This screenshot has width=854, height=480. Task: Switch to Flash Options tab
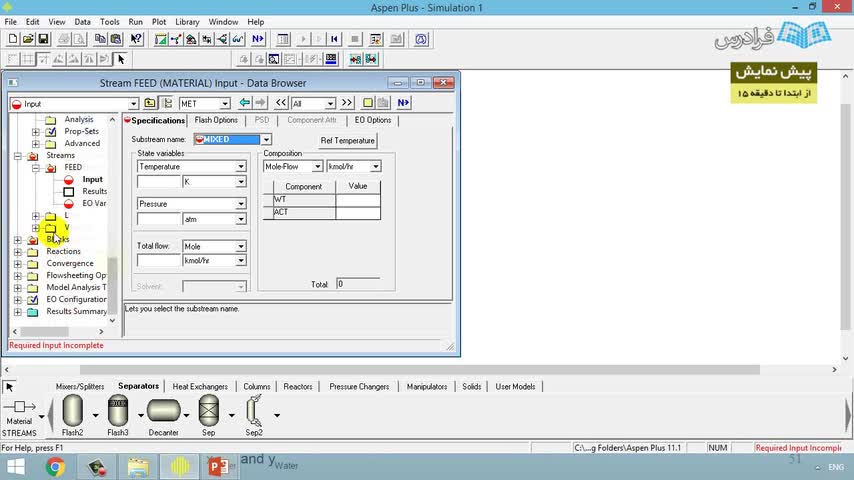pos(216,120)
